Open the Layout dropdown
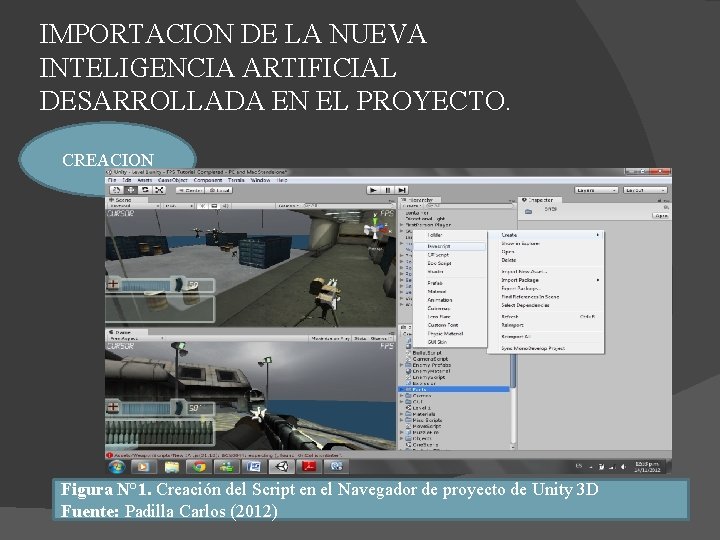720x540 pixels. 645,190
